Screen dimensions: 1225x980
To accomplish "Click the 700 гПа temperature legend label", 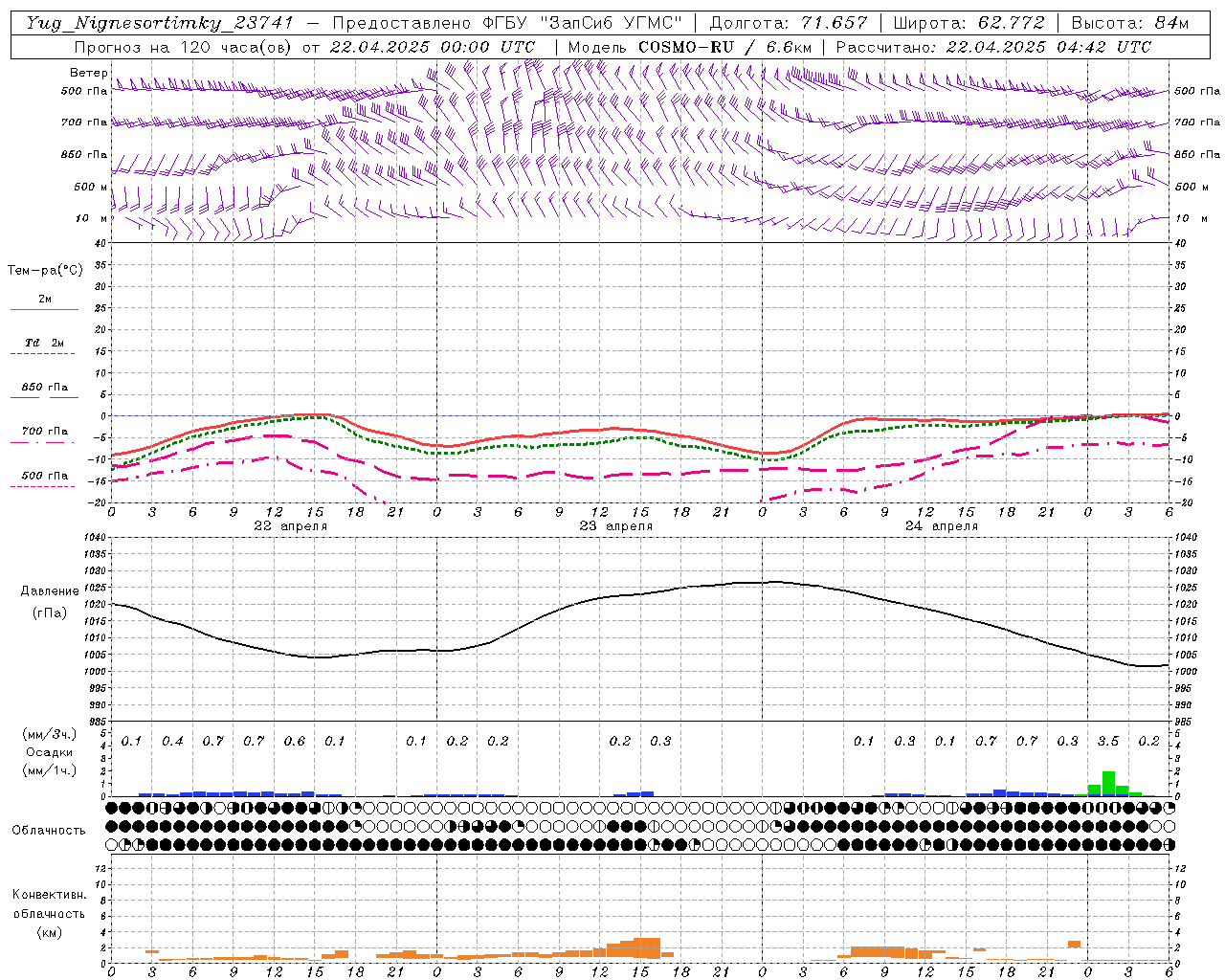I will pos(45,432).
